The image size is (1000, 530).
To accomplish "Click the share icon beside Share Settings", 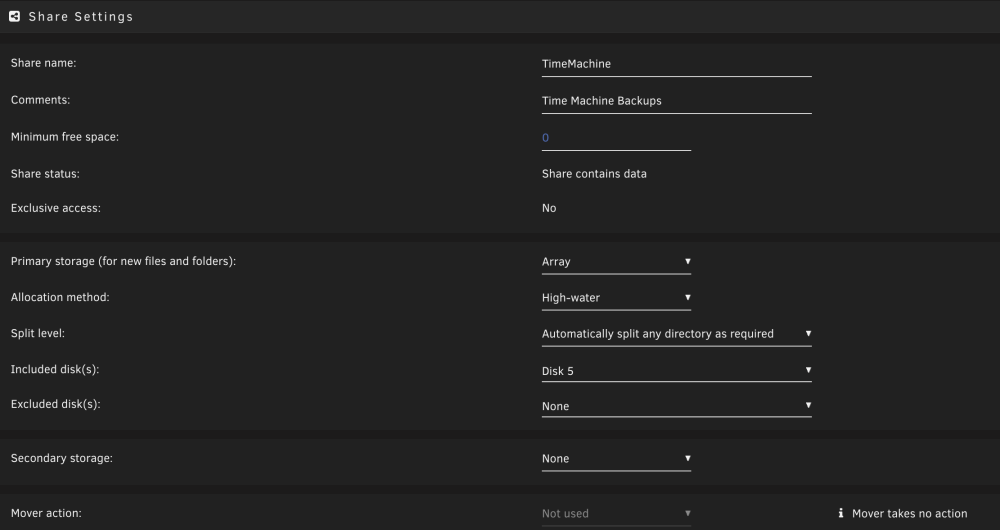I will [14, 17].
